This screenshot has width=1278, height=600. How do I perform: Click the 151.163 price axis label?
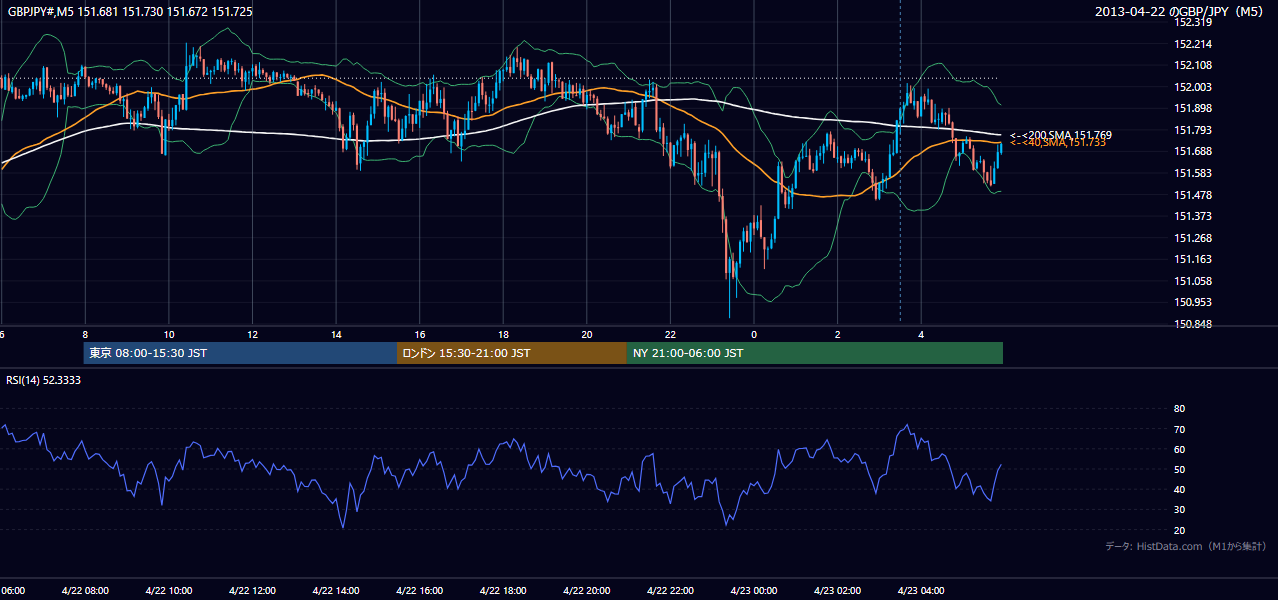tap(1193, 259)
